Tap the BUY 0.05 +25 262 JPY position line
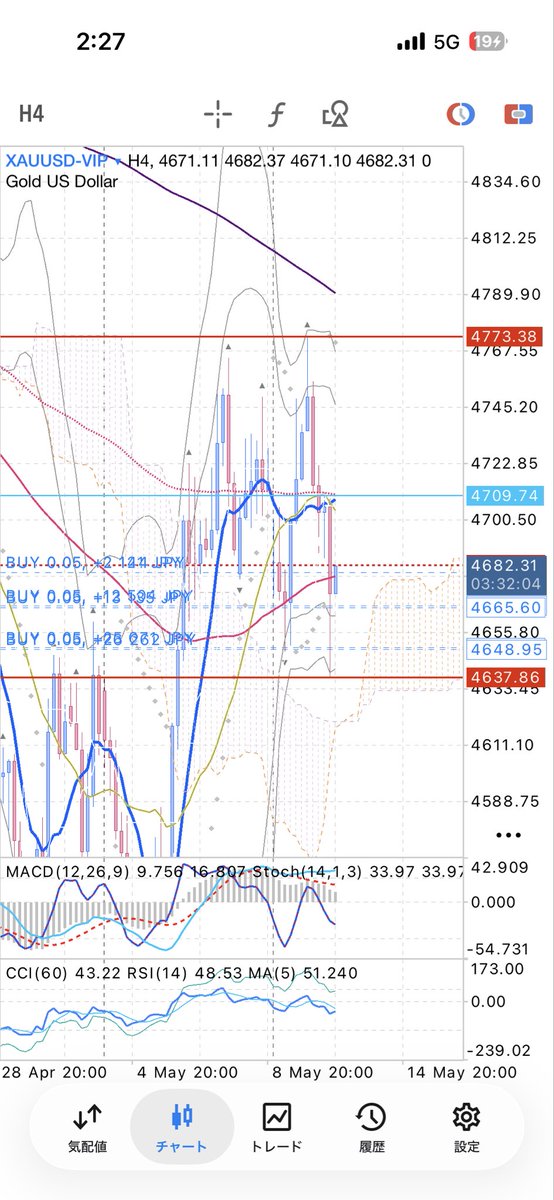554x1200 pixels. (99, 637)
